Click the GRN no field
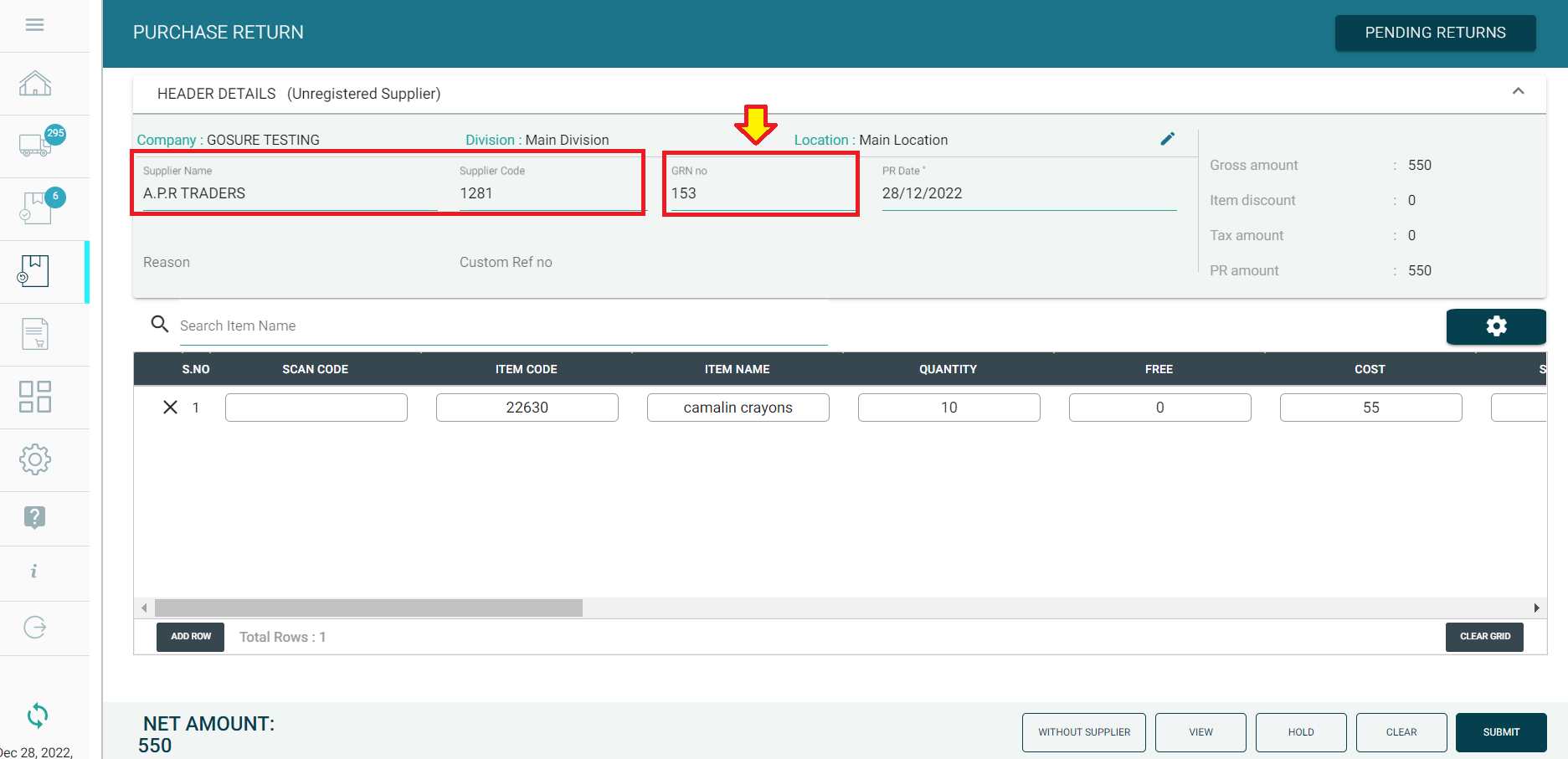The width and height of the screenshot is (1568, 759). coord(762,193)
